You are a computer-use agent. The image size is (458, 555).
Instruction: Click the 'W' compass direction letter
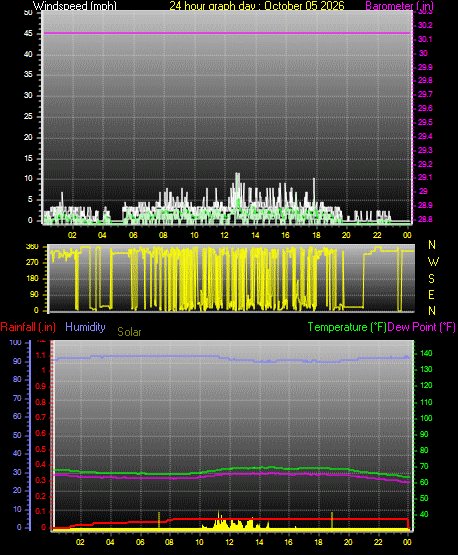point(433,262)
